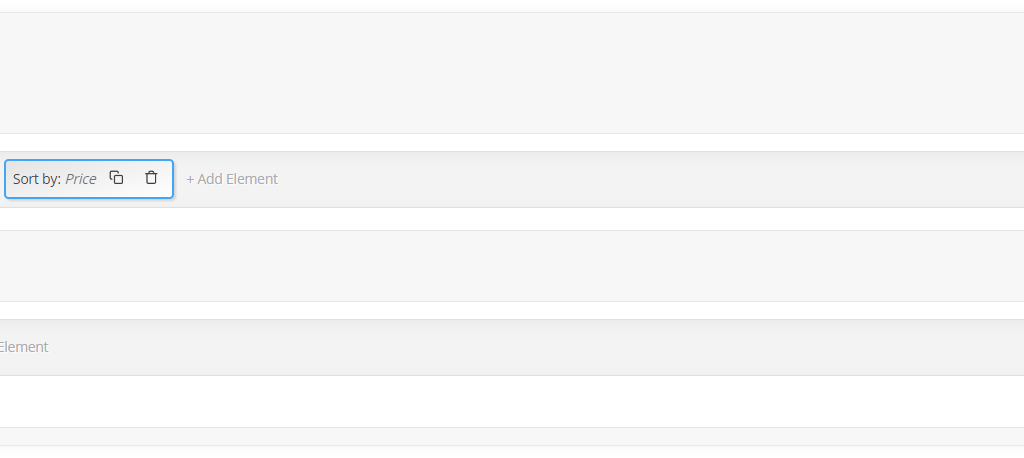This screenshot has height=458, width=1024.
Task: Delete the Sort by Price element
Action: [x=151, y=178]
